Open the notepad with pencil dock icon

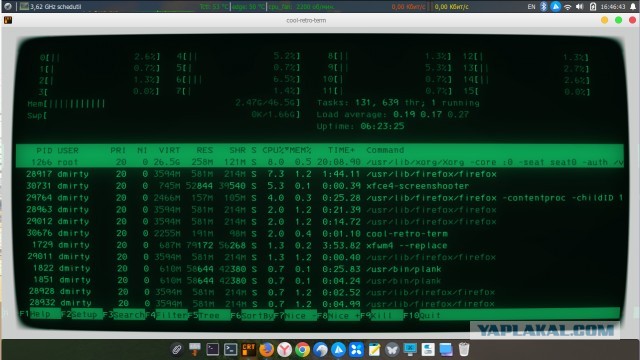[x=374, y=350]
